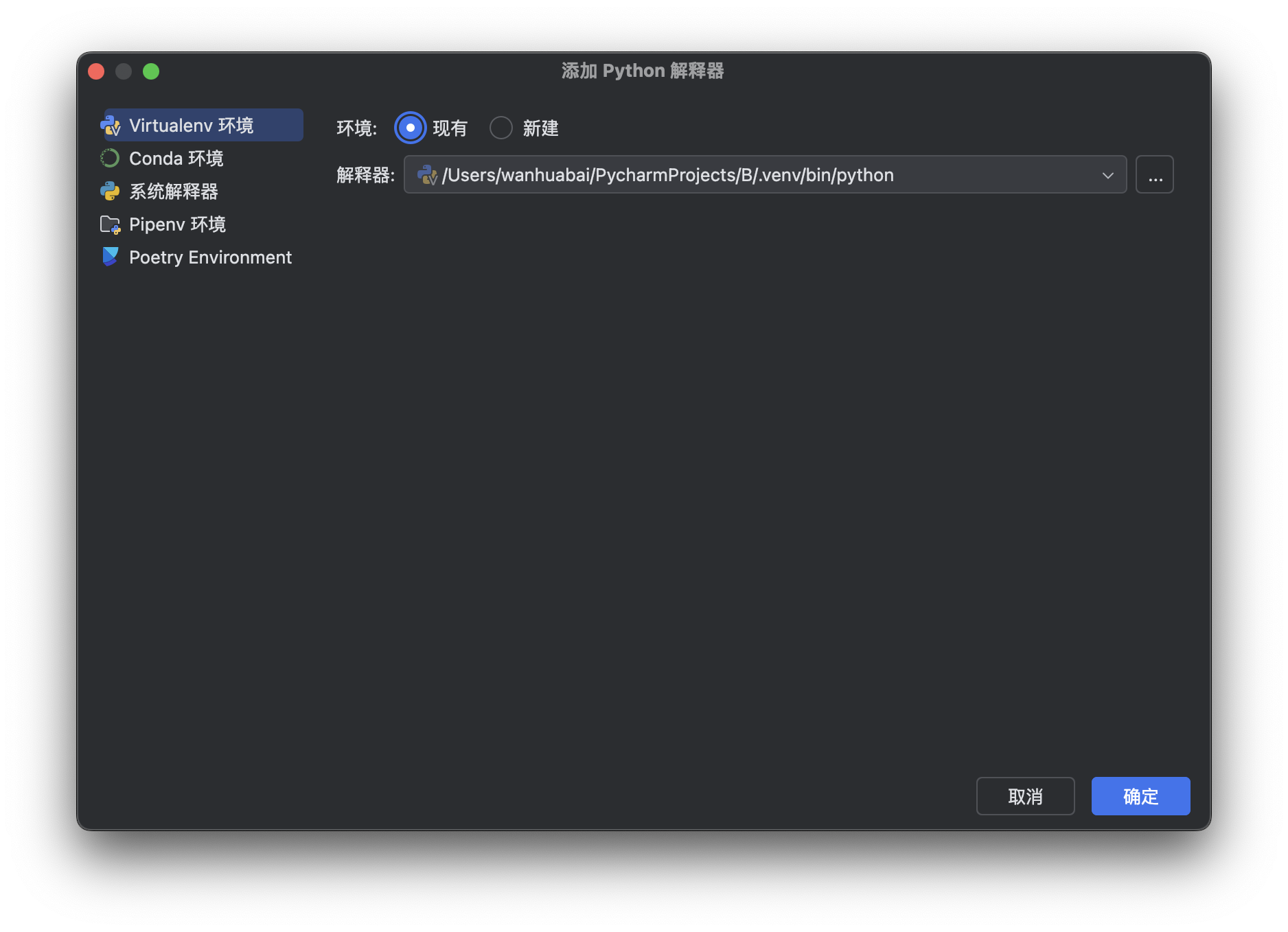Open the 系统解释器 text label
Image resolution: width=1288 pixels, height=932 pixels.
(174, 191)
